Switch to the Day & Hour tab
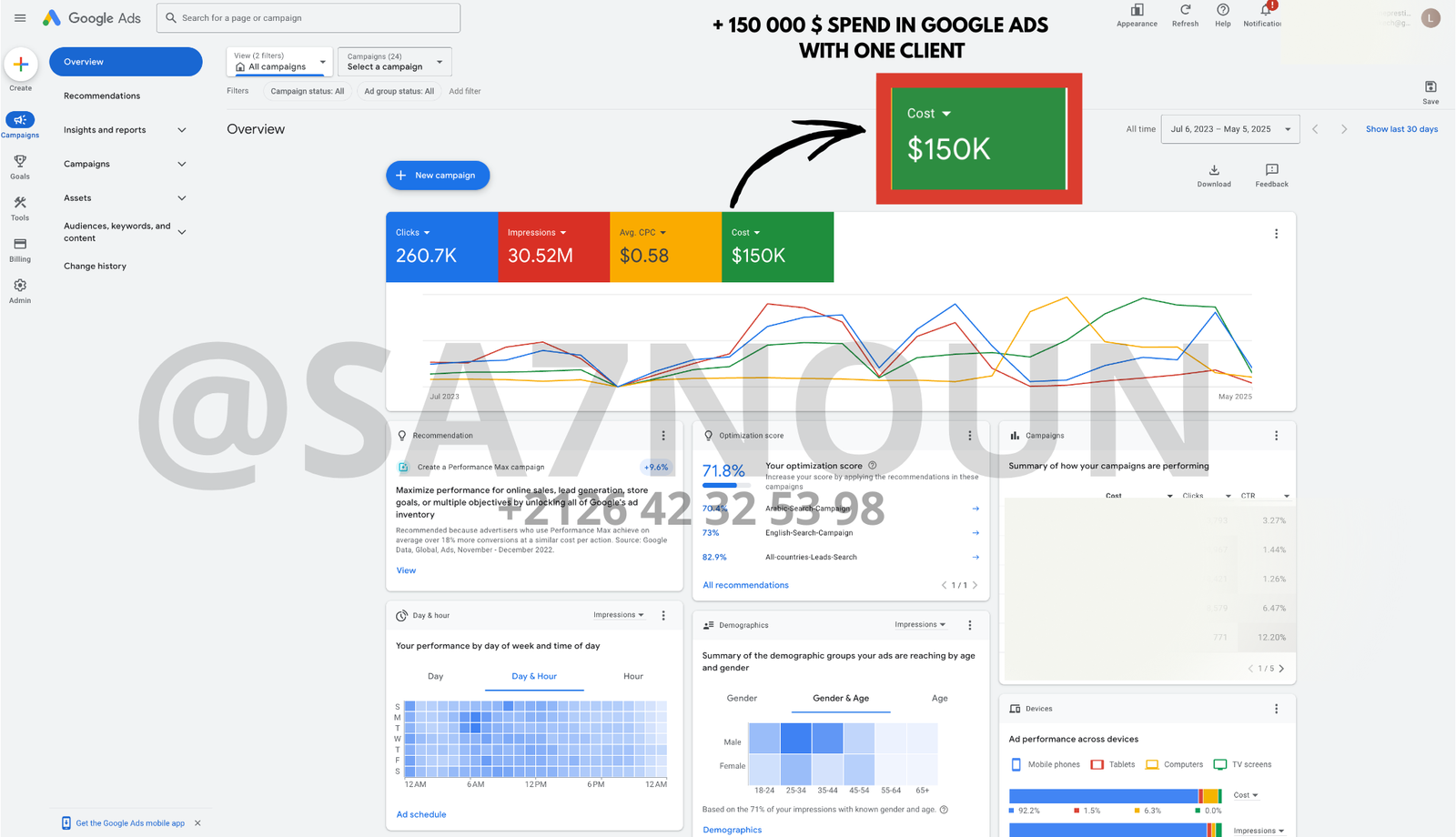Screen dimensions: 1456x837 (534, 676)
